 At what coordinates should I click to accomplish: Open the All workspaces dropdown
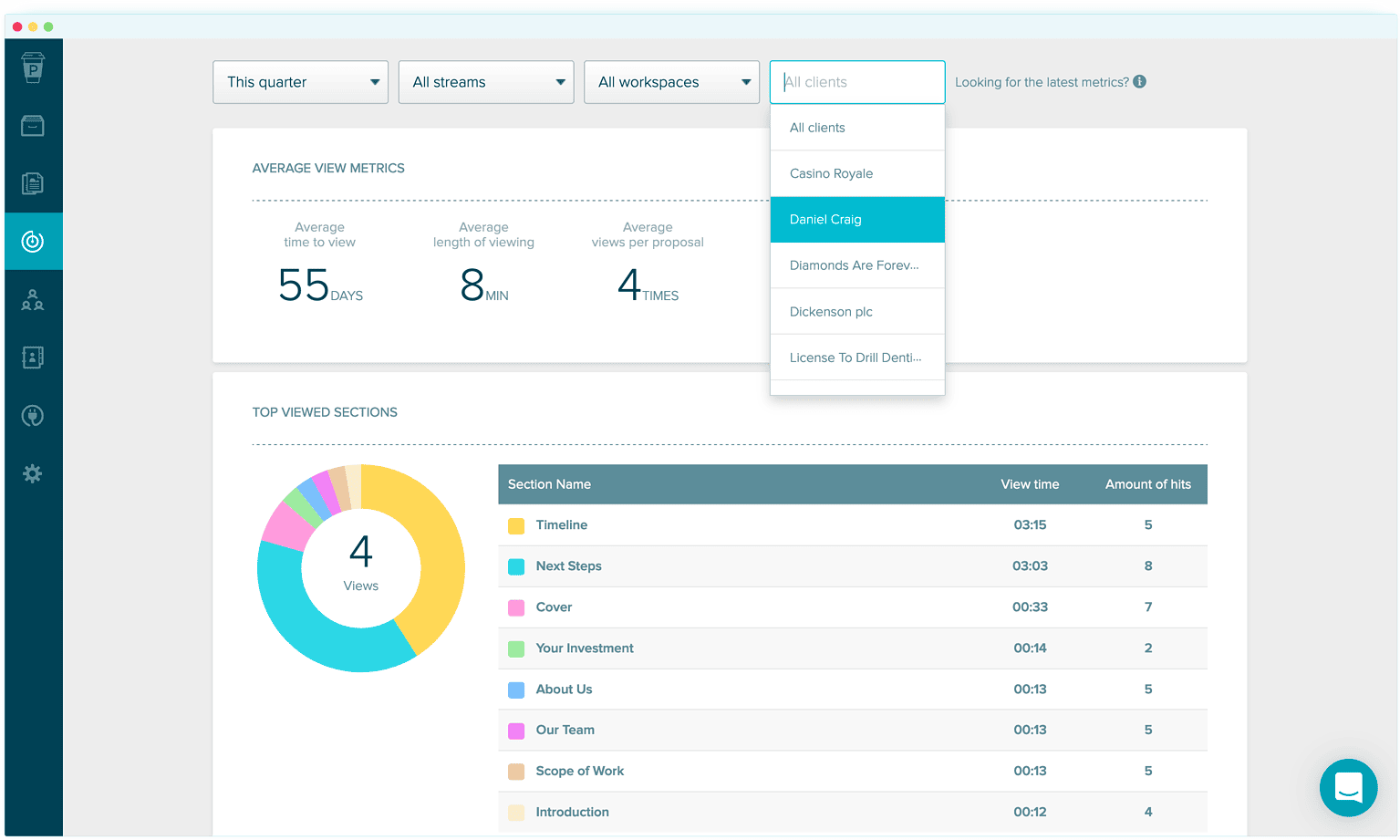[671, 81]
